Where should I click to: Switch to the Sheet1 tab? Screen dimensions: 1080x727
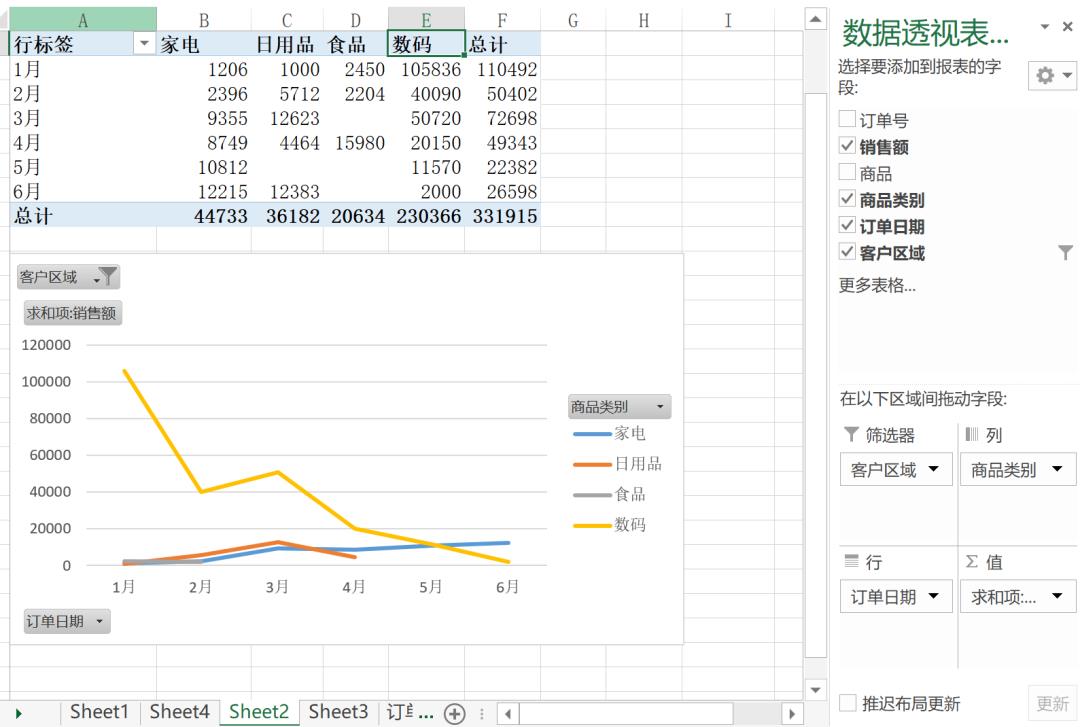pyautogui.click(x=99, y=712)
